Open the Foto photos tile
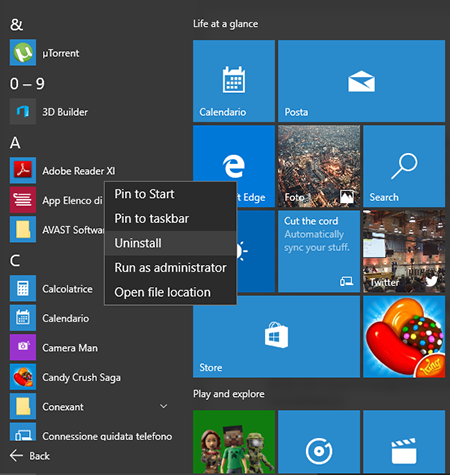 pos(319,166)
